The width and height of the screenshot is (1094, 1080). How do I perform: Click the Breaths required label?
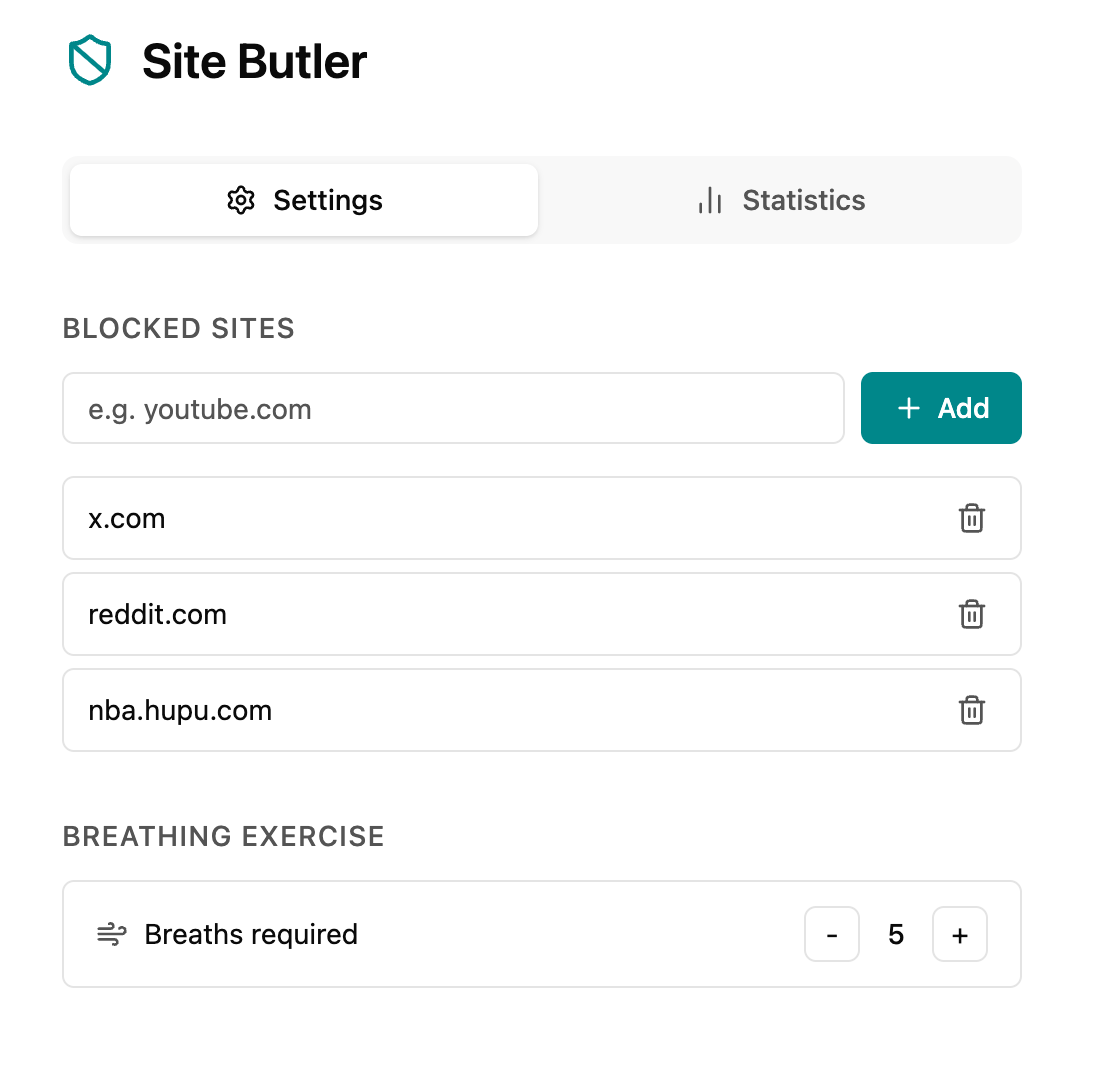pyautogui.click(x=251, y=934)
